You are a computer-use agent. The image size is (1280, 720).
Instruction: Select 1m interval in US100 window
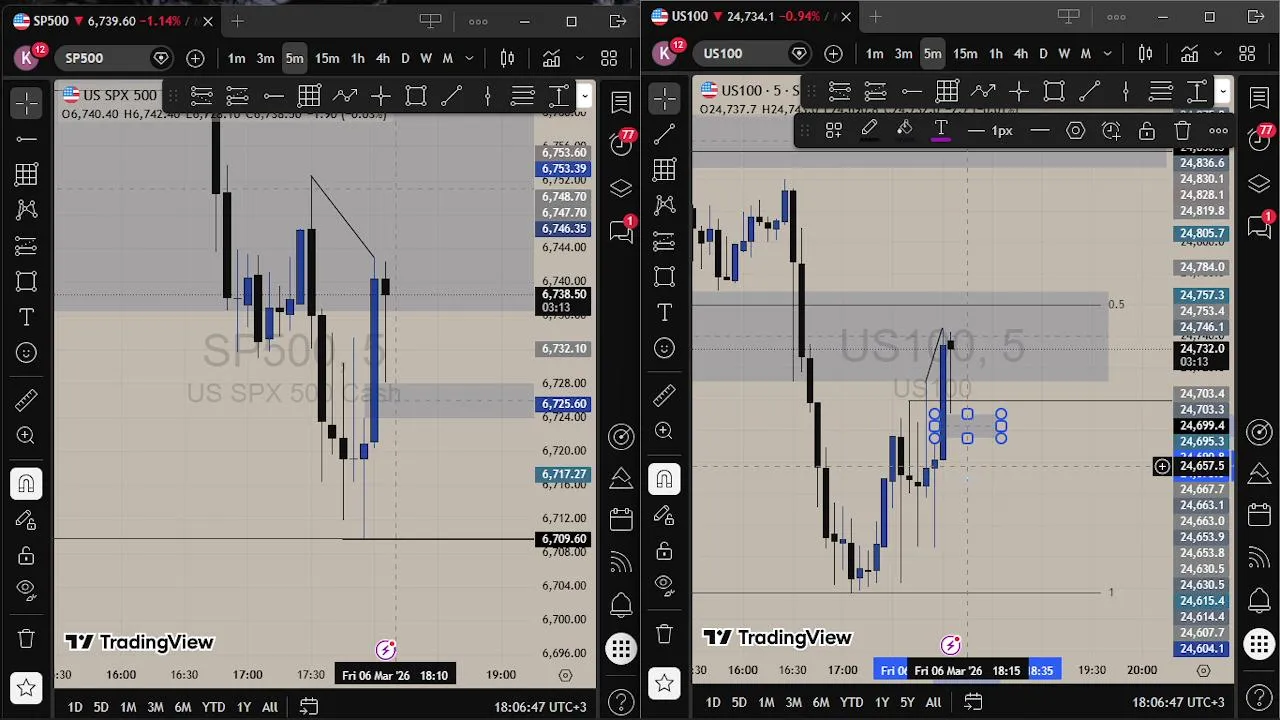pyautogui.click(x=874, y=54)
